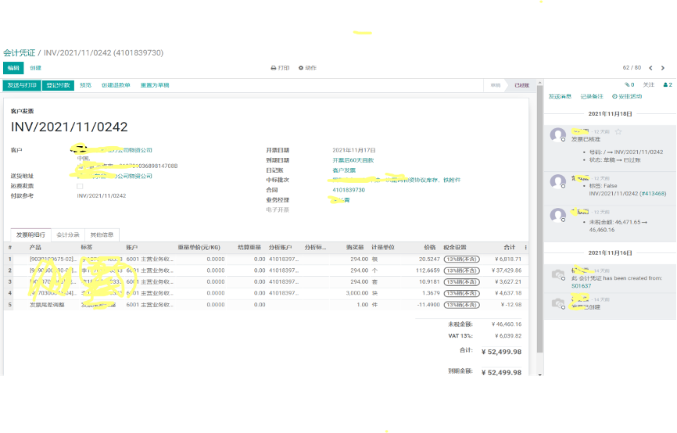This screenshot has height=433, width=677.
Task: Click the table column options icon after 合计
Action: [525, 247]
